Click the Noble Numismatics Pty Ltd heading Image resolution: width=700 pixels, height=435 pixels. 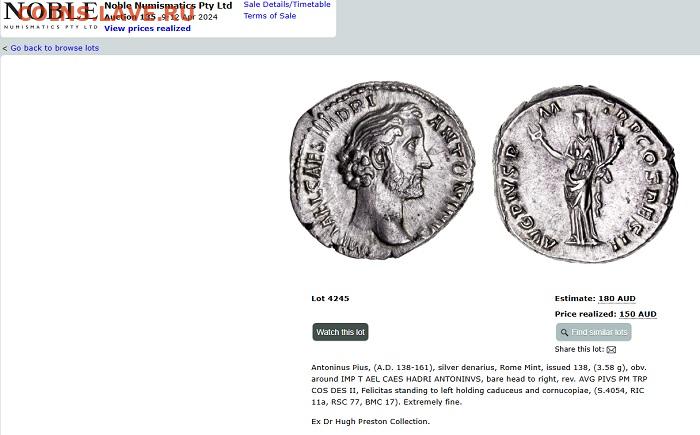click(x=168, y=6)
